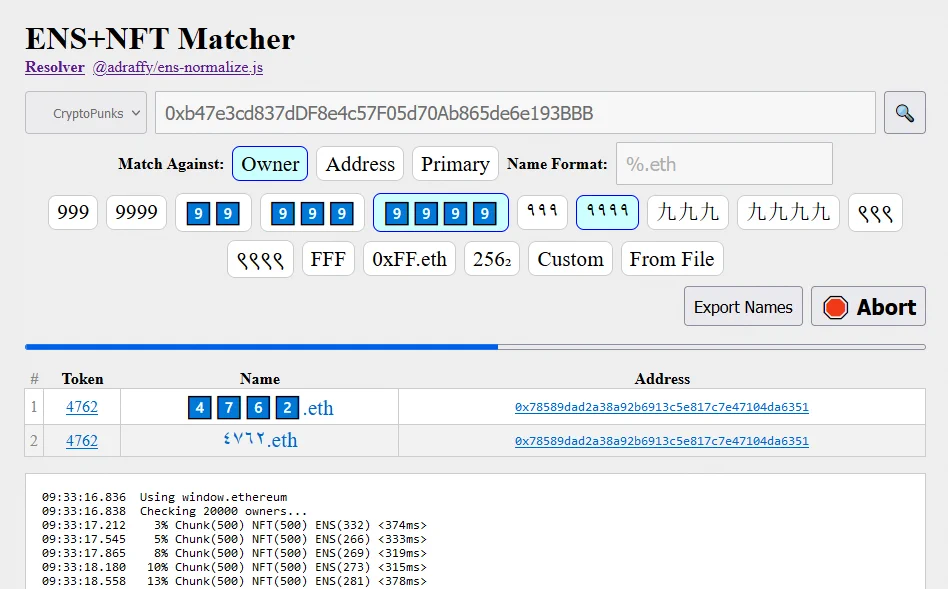
Task: Abort the running match
Action: coord(868,307)
